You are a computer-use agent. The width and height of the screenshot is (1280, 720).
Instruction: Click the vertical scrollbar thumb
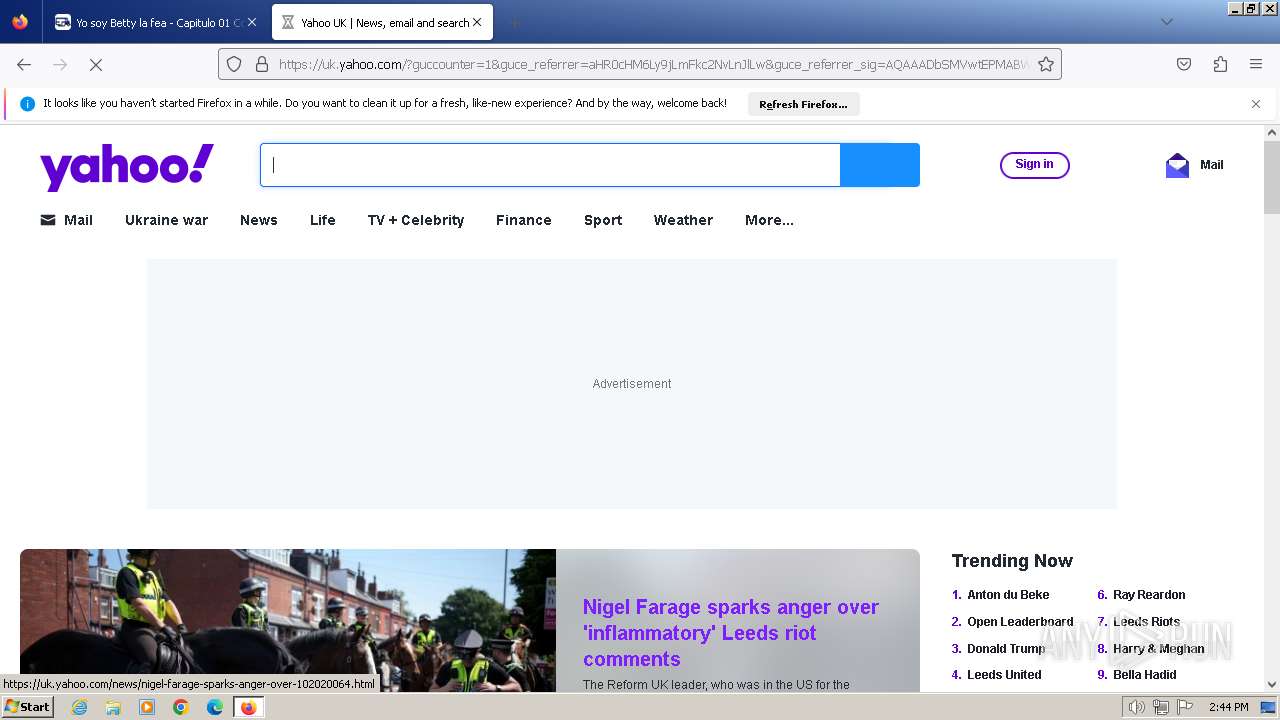(1272, 177)
